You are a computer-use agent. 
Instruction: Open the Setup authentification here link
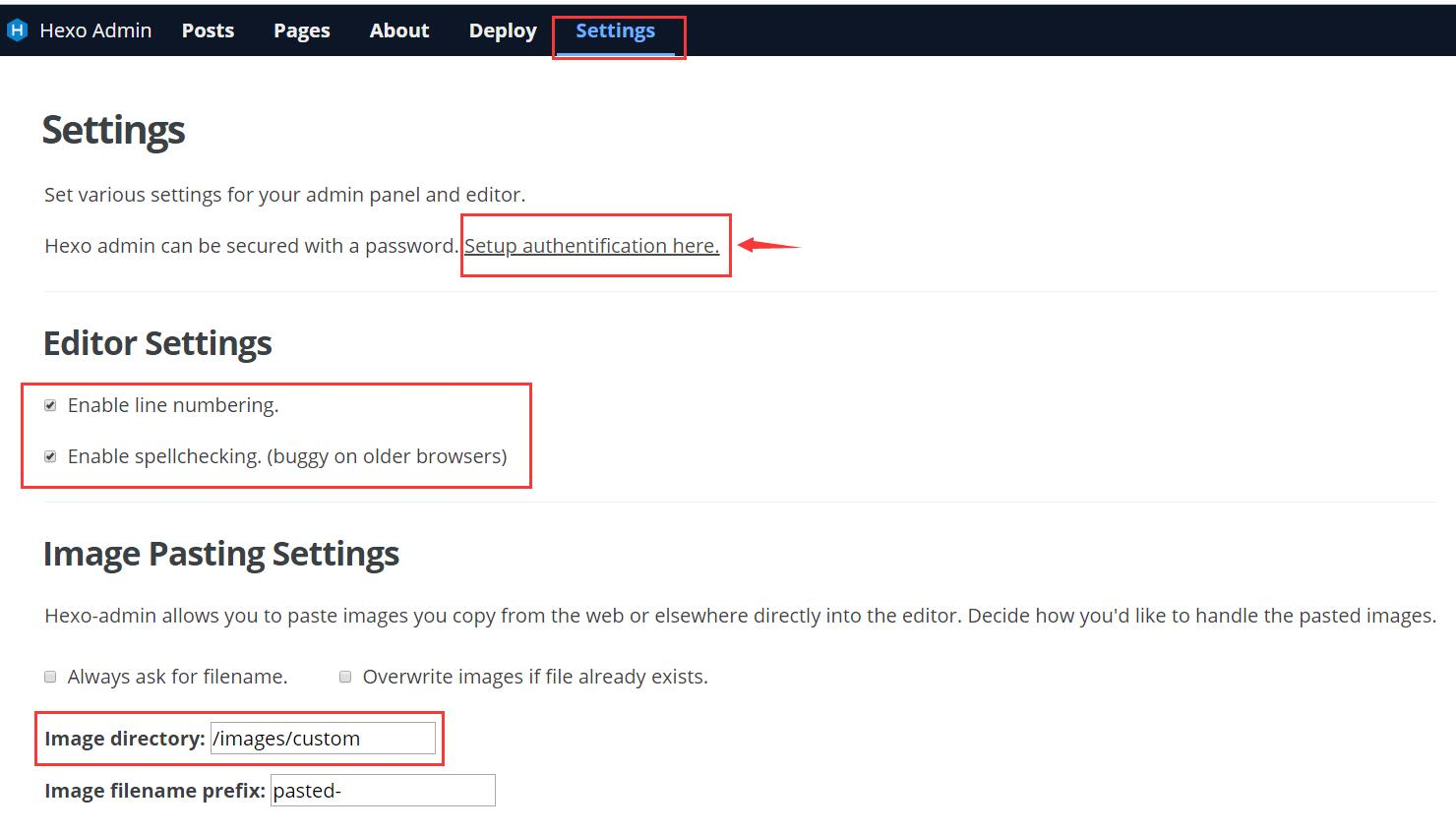tap(591, 246)
